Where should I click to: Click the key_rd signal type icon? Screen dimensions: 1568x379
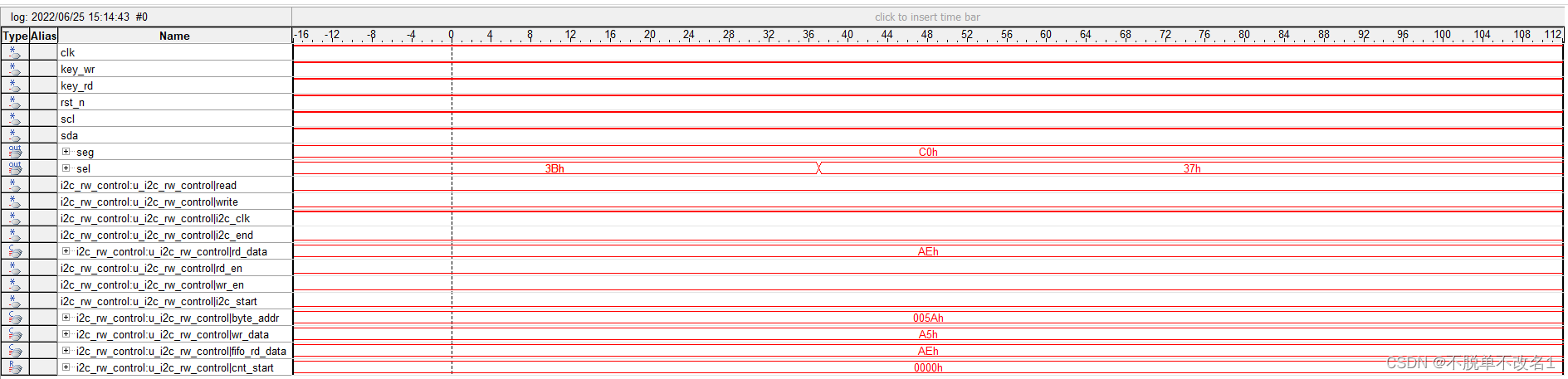[15, 85]
